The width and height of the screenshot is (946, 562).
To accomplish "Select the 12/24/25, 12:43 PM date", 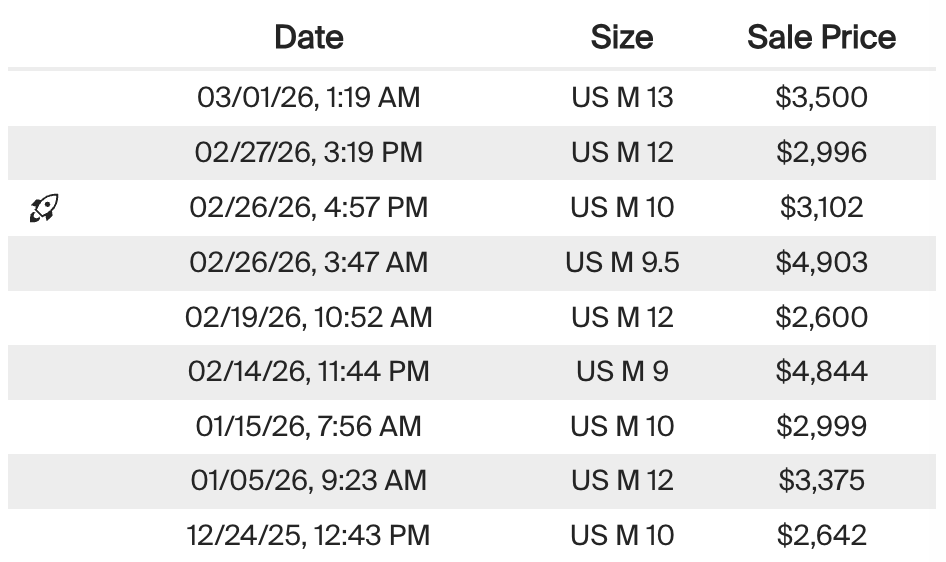I will click(308, 536).
